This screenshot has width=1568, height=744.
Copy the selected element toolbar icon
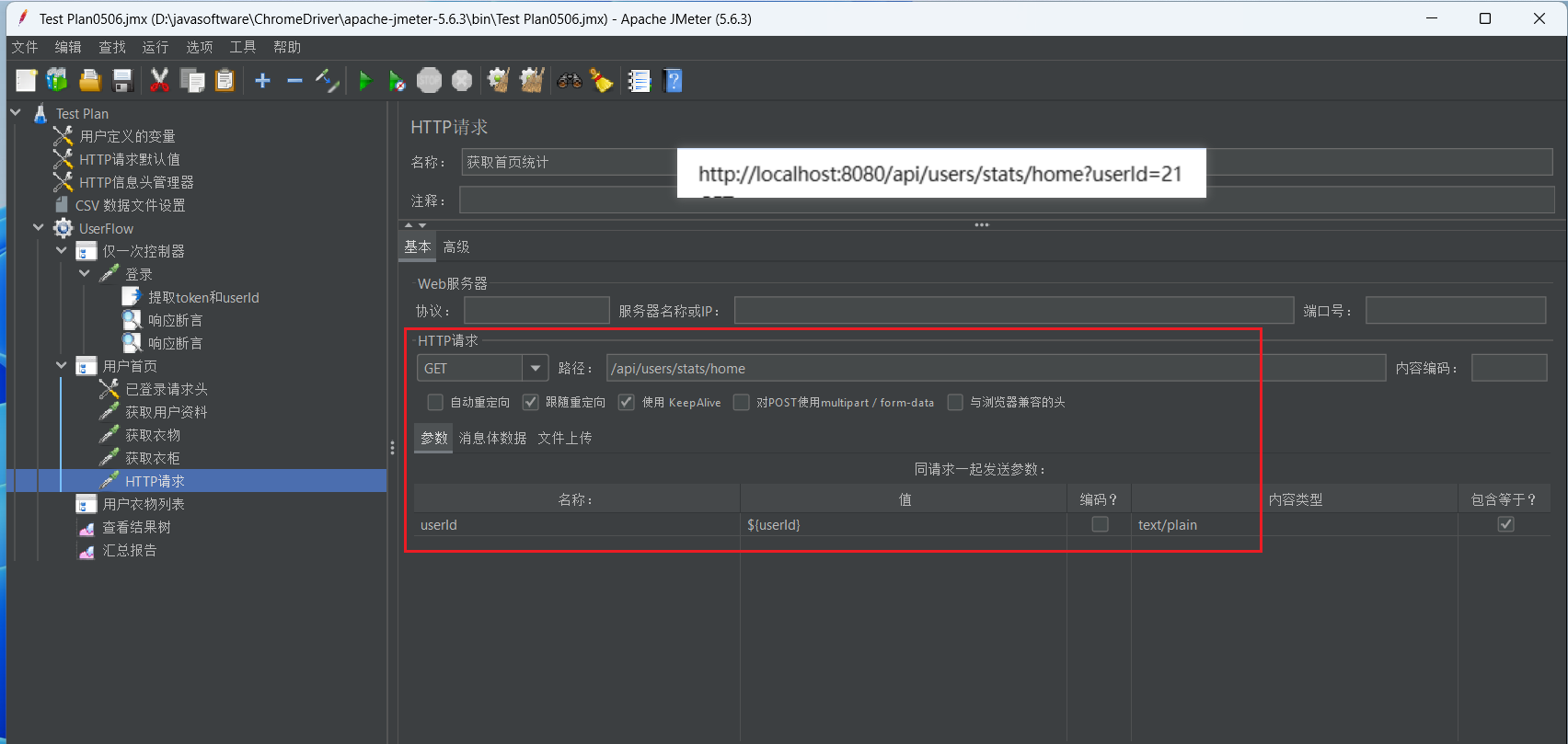pyautogui.click(x=192, y=81)
